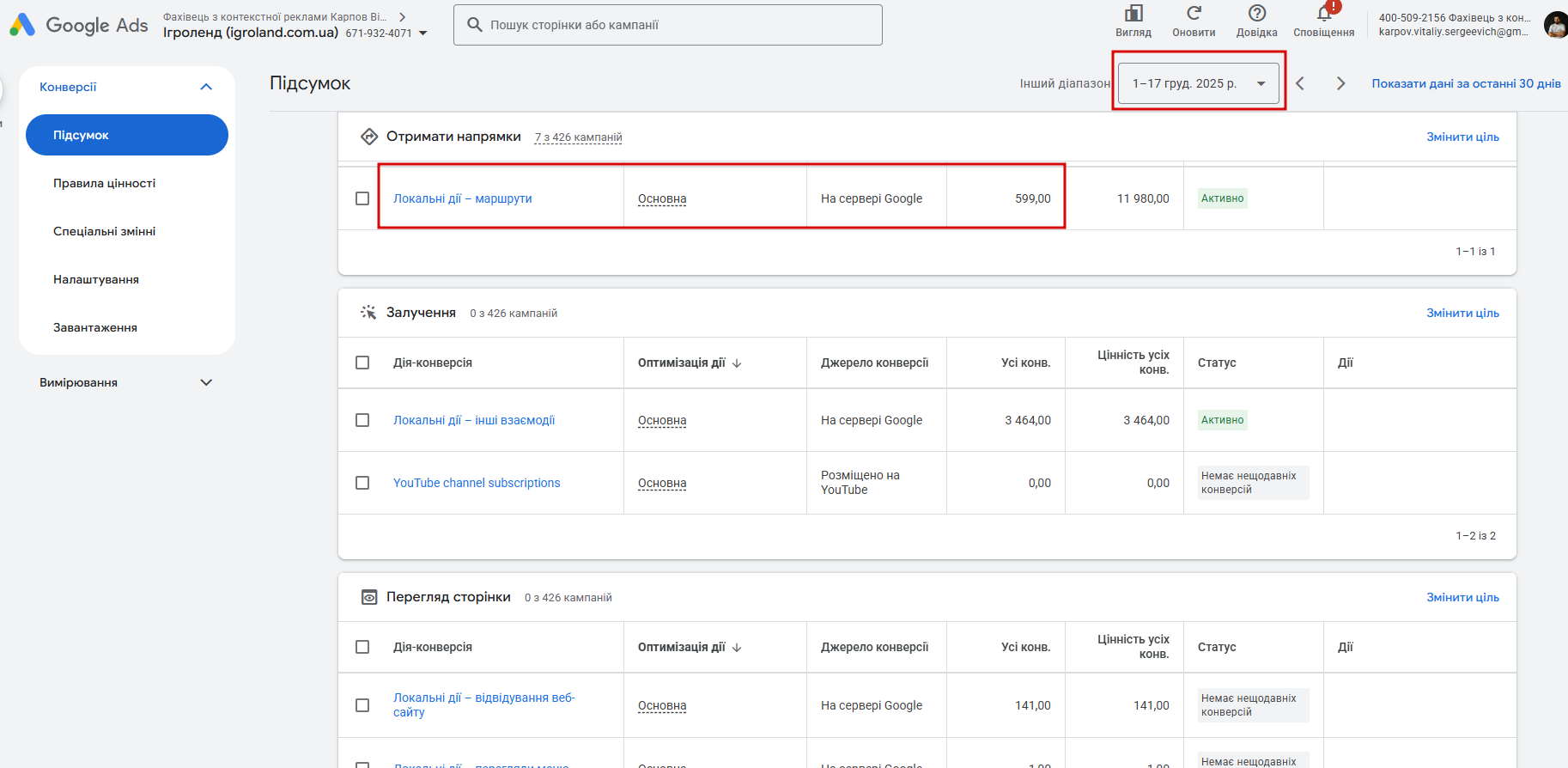1568x768 pixels.
Task: Open the date range dropdown
Action: click(x=1199, y=83)
